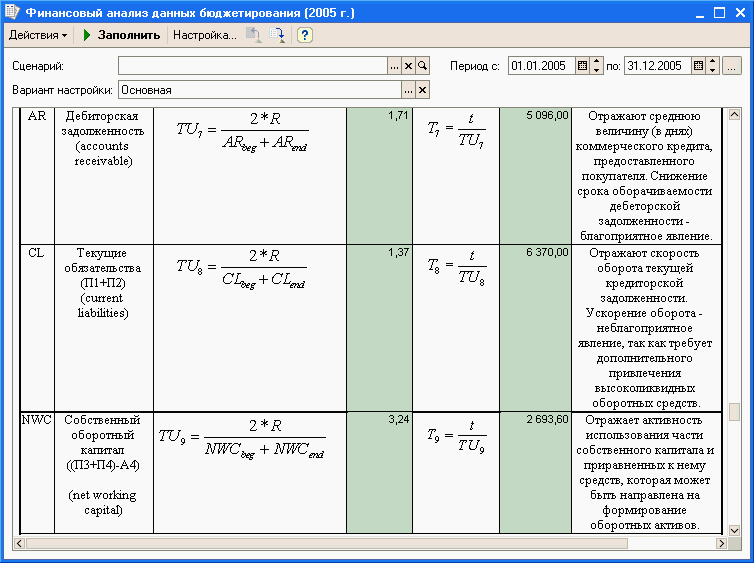Screen dimensions: 754x563
Task: Open Настройка... settings dialog
Action: click(204, 35)
